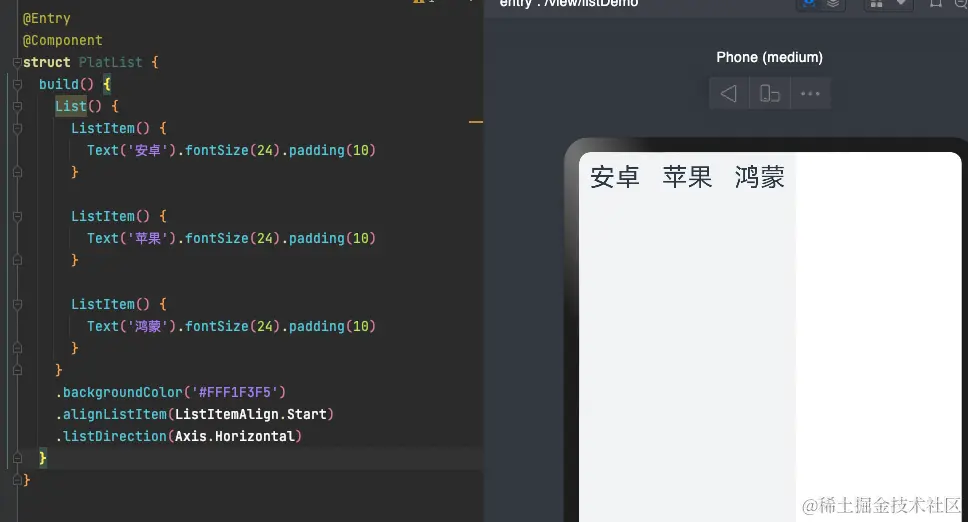The height and width of the screenshot is (522, 968).
Task: Click fold-end marker below the 安卓 Text line
Action: tap(17, 172)
